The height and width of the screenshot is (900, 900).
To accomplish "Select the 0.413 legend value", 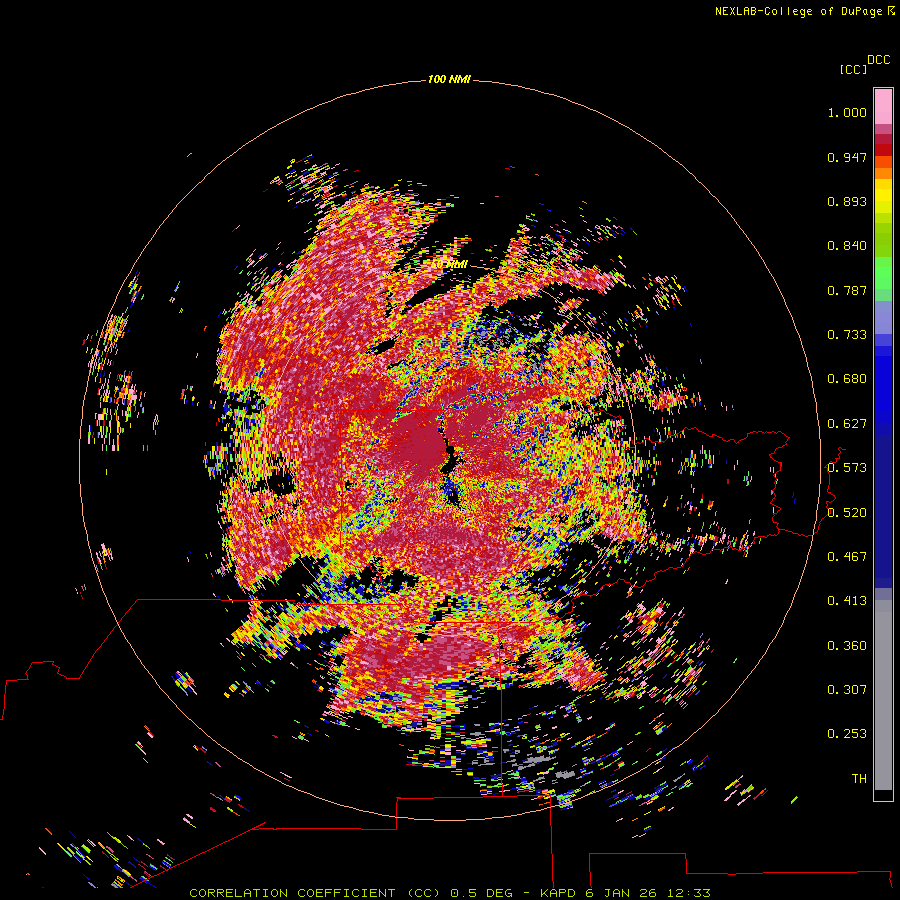I will point(847,601).
